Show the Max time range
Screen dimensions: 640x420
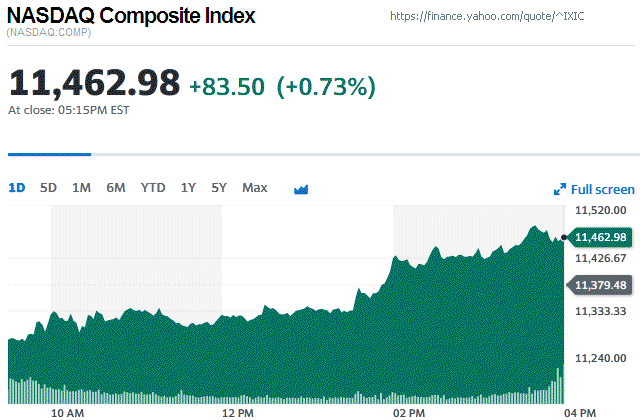coord(255,188)
